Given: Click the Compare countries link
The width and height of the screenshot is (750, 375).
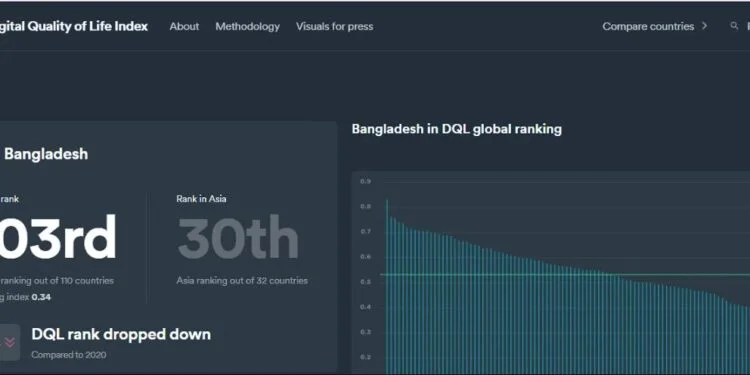Looking at the screenshot, I should 648,26.
